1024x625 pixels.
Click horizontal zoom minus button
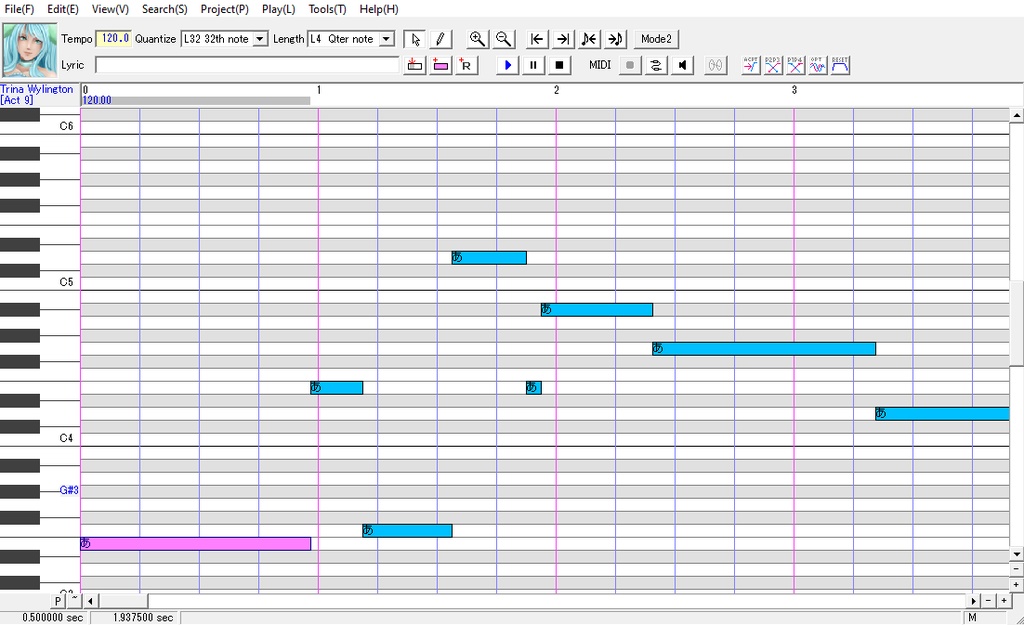coord(989,601)
